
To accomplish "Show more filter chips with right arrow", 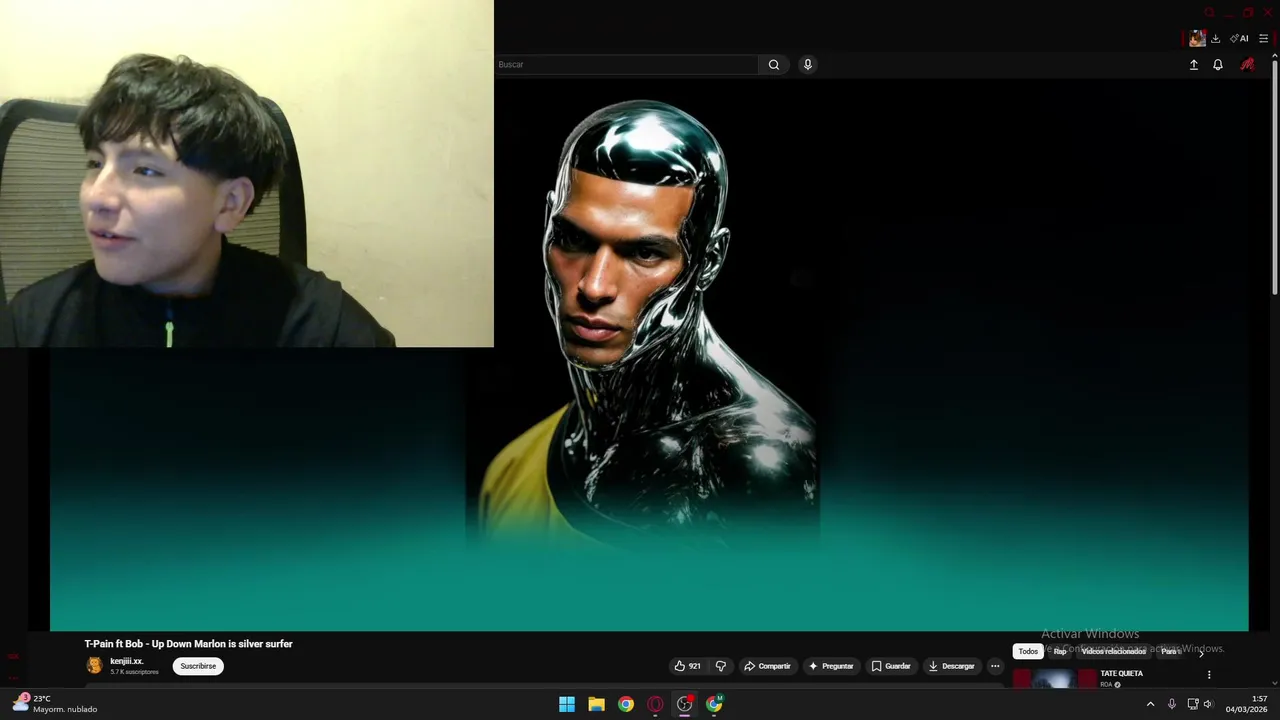I will click(1202, 652).
